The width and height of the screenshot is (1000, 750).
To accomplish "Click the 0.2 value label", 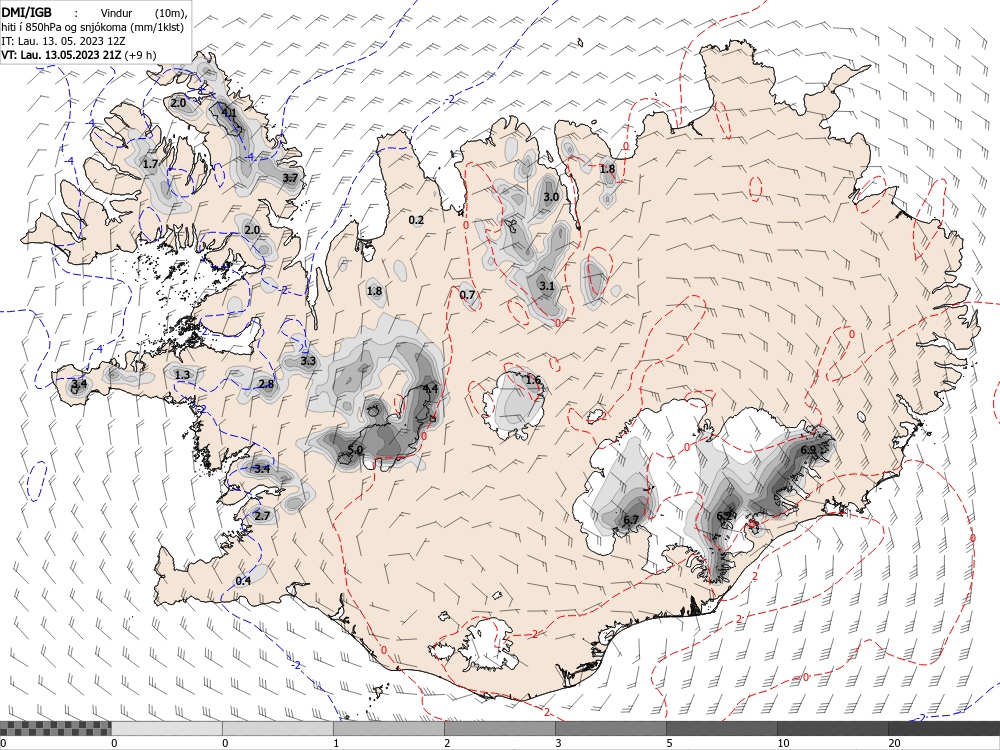I will tap(416, 220).
